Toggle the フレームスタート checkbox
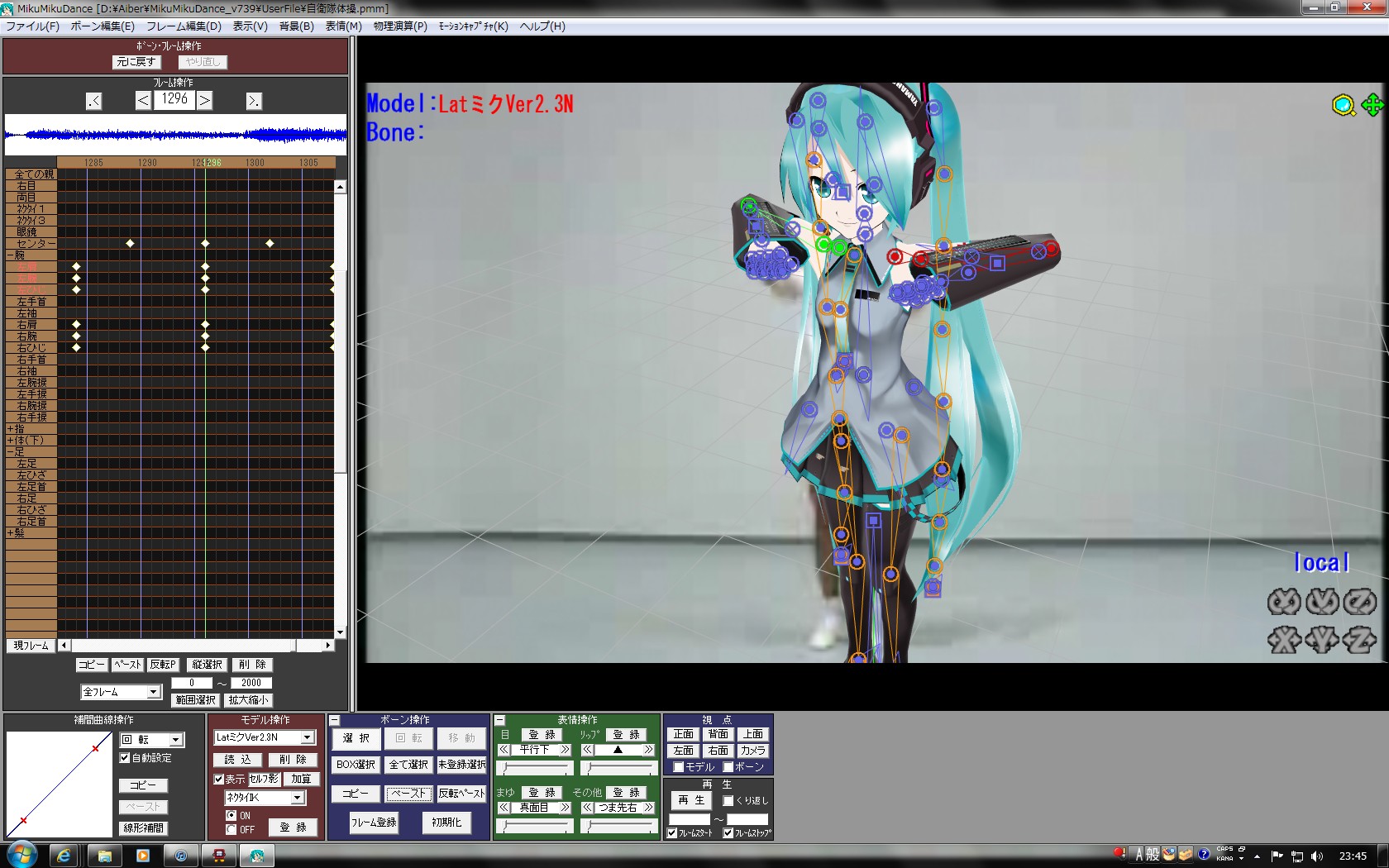 (x=672, y=833)
